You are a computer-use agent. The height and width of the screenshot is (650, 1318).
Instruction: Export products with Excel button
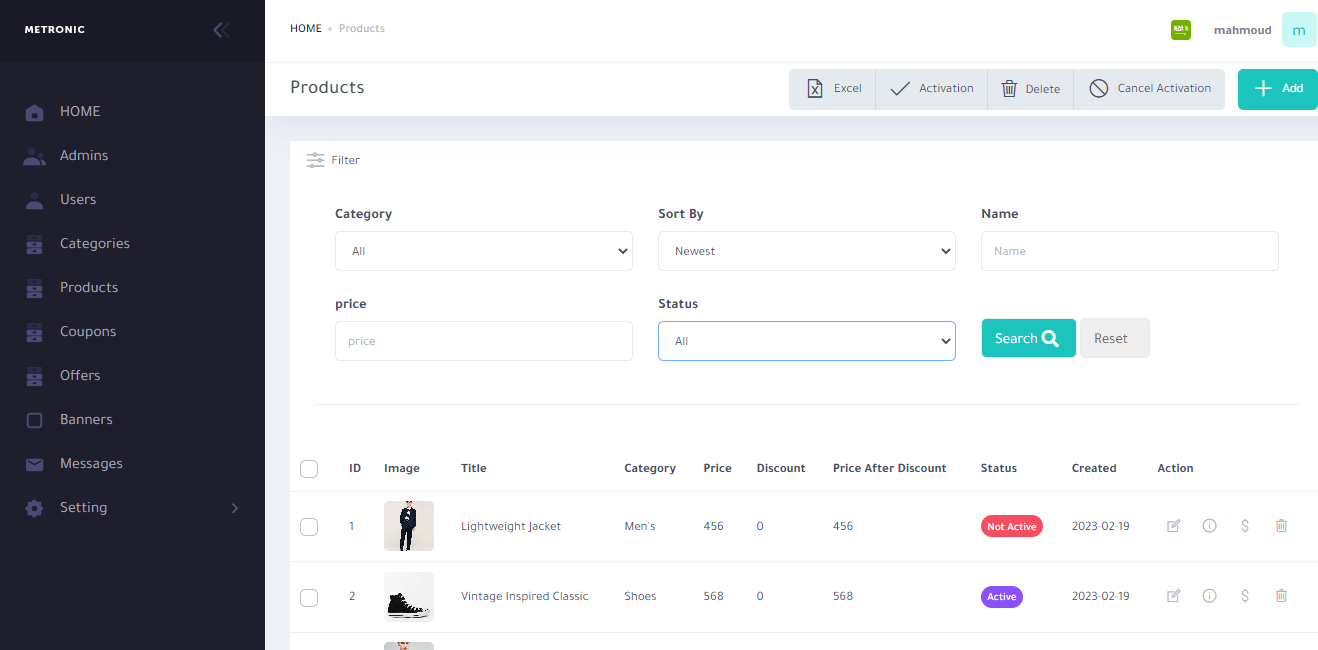point(833,89)
